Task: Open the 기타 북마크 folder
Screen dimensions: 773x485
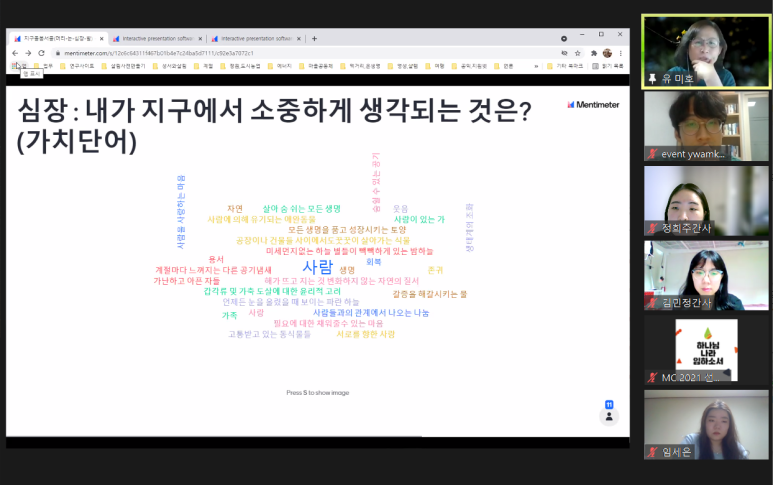Action: [565, 66]
